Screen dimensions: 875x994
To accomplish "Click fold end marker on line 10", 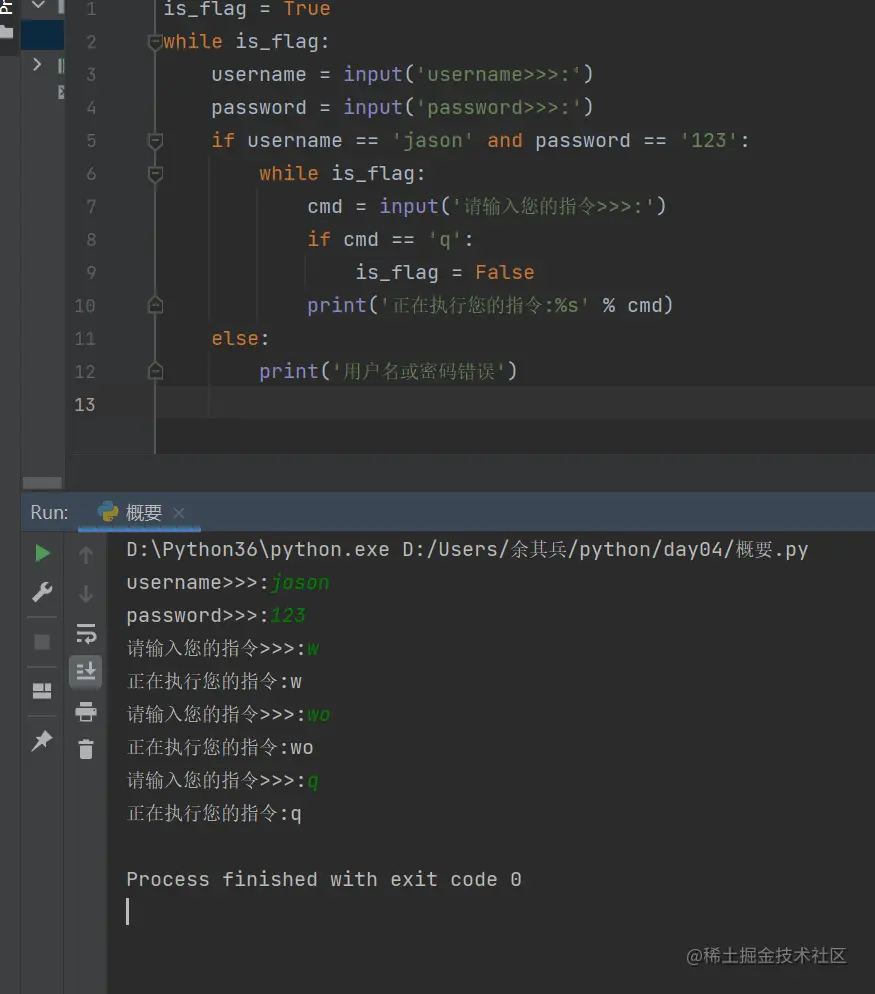I will 155,306.
